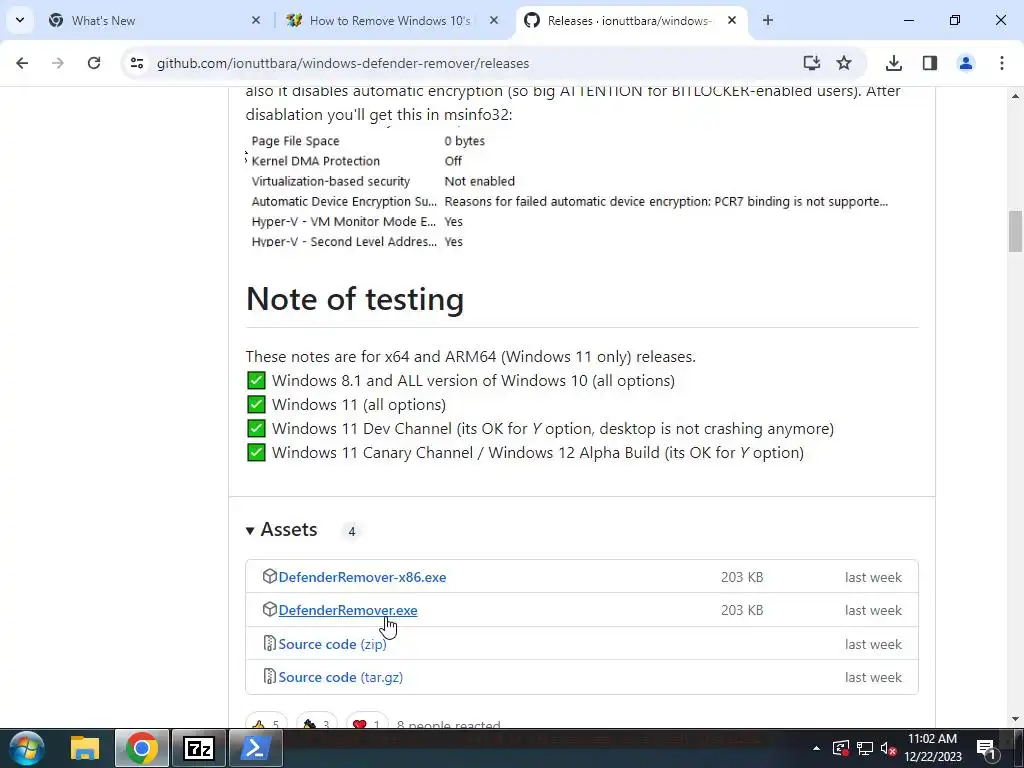
Task: Click the taskbar clock showing 11:02 AM
Action: 933,748
